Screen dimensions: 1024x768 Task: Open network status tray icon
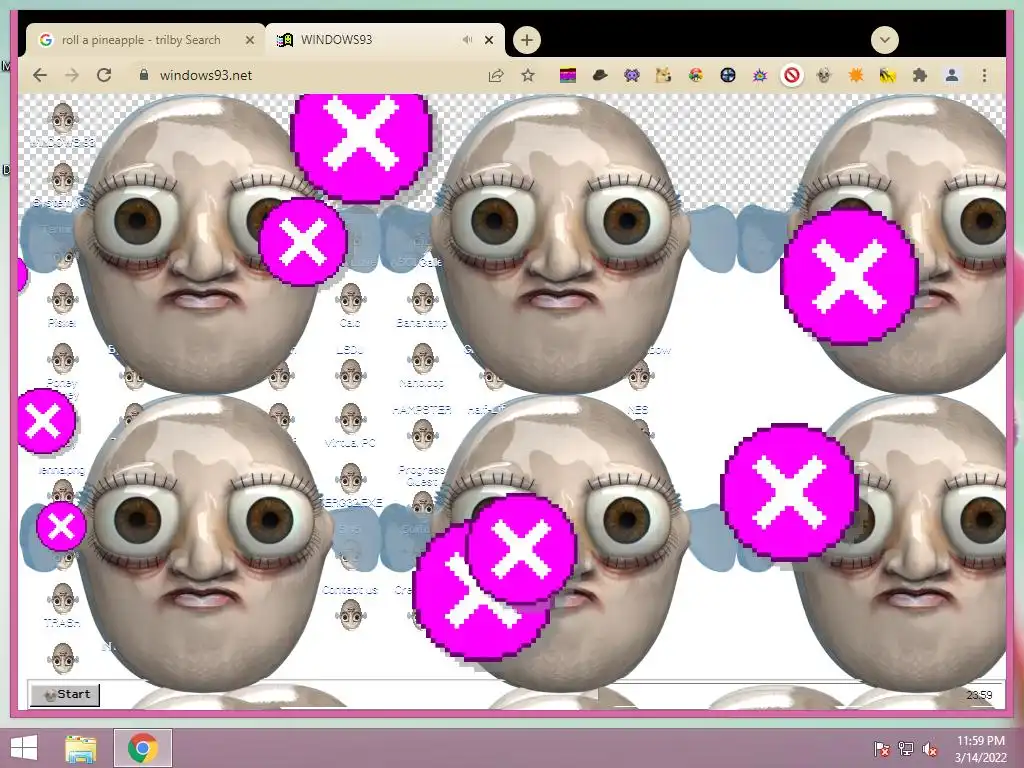pos(906,748)
